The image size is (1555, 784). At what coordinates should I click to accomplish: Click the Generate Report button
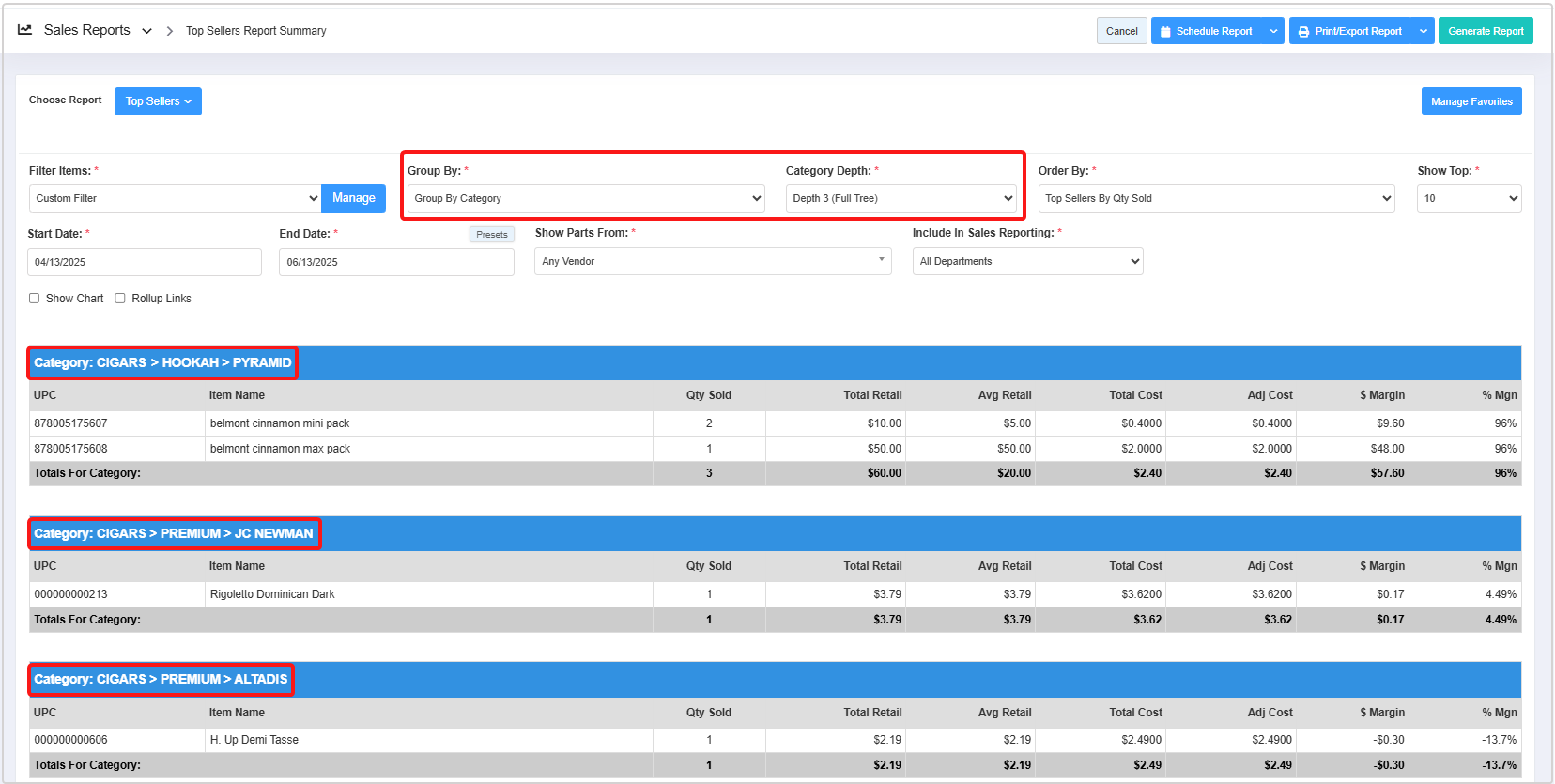[1485, 31]
